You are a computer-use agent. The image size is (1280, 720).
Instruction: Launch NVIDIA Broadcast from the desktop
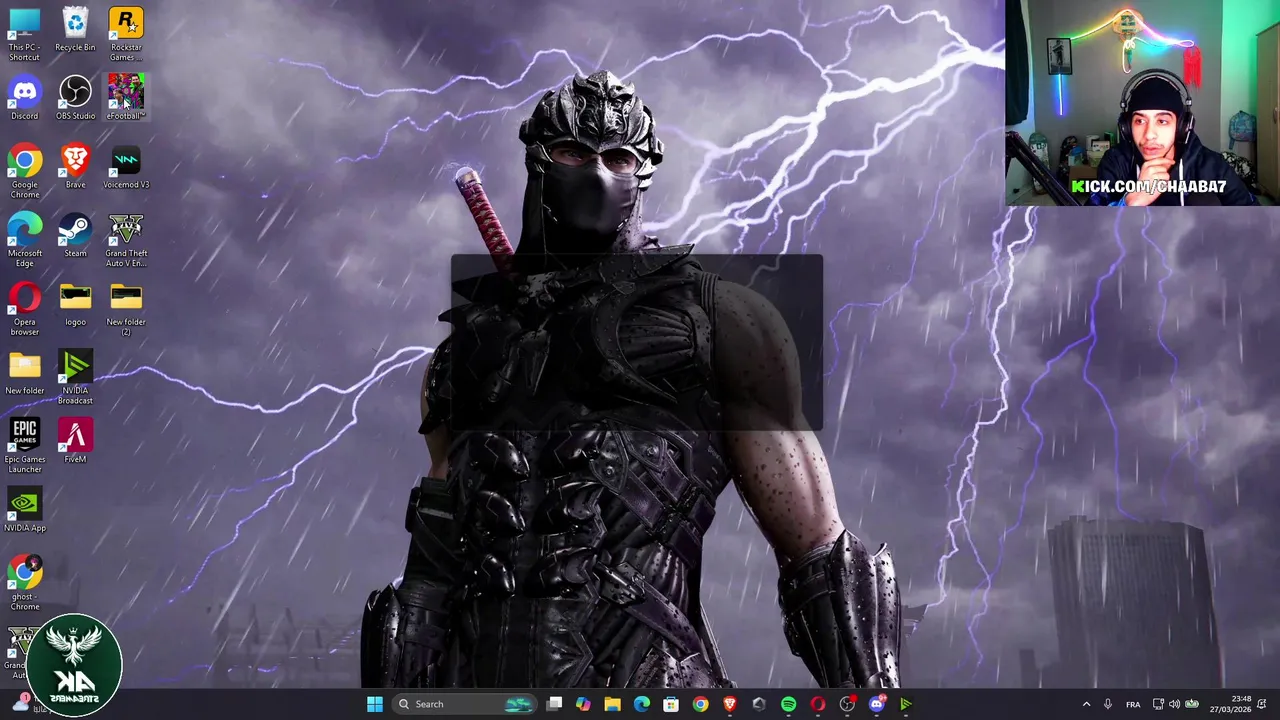(x=75, y=377)
